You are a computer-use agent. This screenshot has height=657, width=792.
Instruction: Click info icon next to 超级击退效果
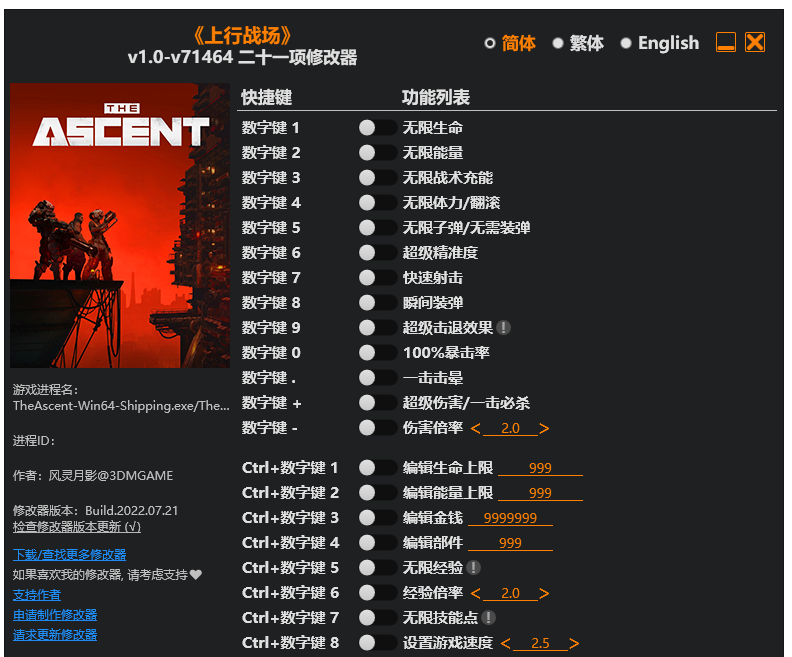click(503, 328)
